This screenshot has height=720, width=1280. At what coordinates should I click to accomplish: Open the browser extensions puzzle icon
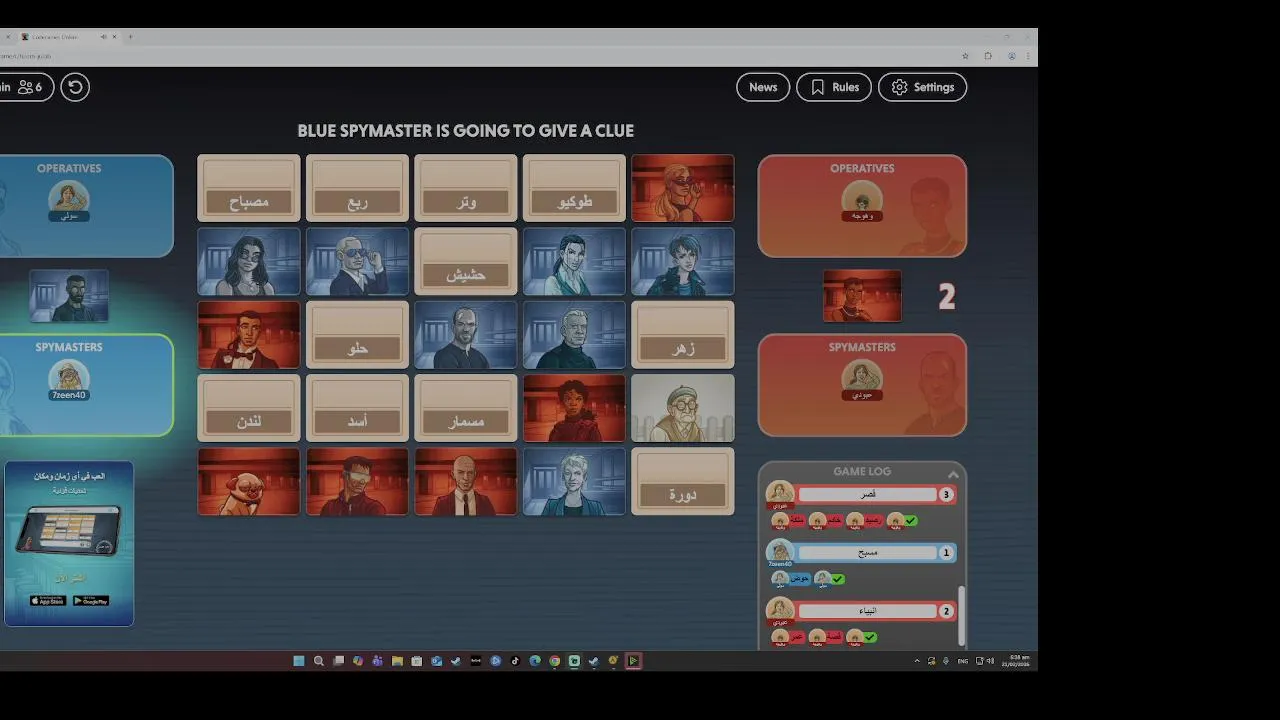[988, 56]
